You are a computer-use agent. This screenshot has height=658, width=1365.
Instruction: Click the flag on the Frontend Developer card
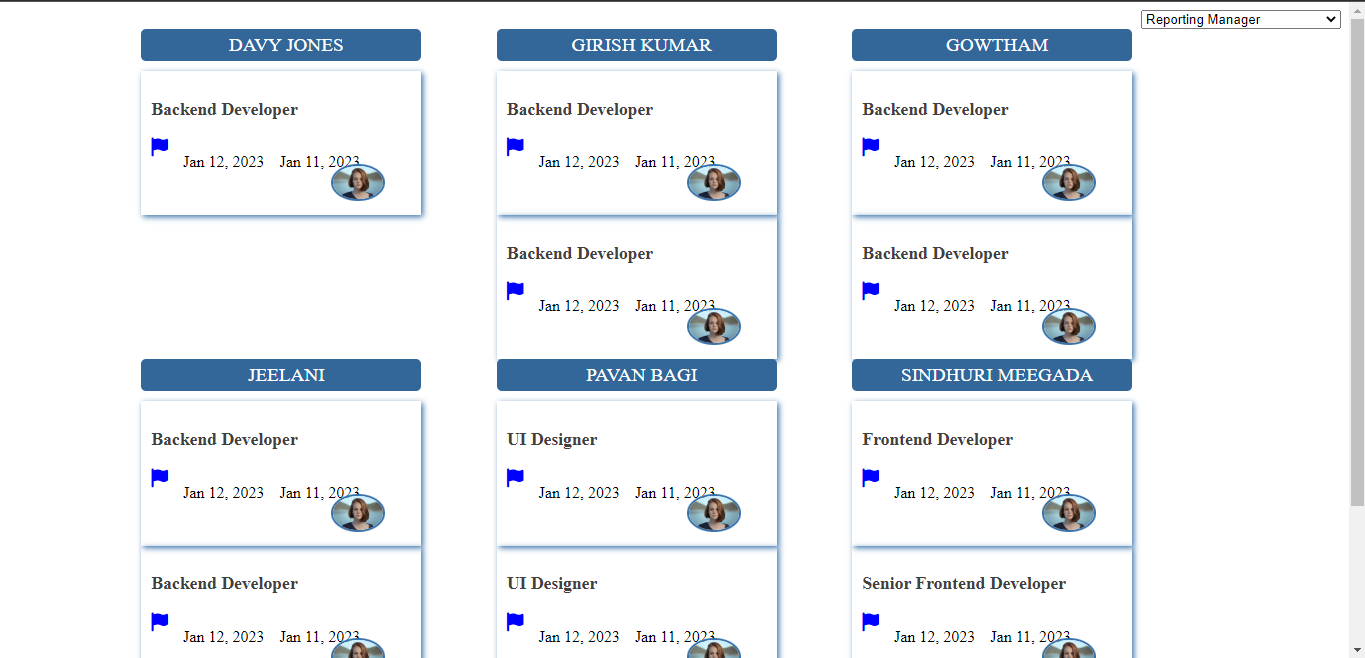(871, 478)
